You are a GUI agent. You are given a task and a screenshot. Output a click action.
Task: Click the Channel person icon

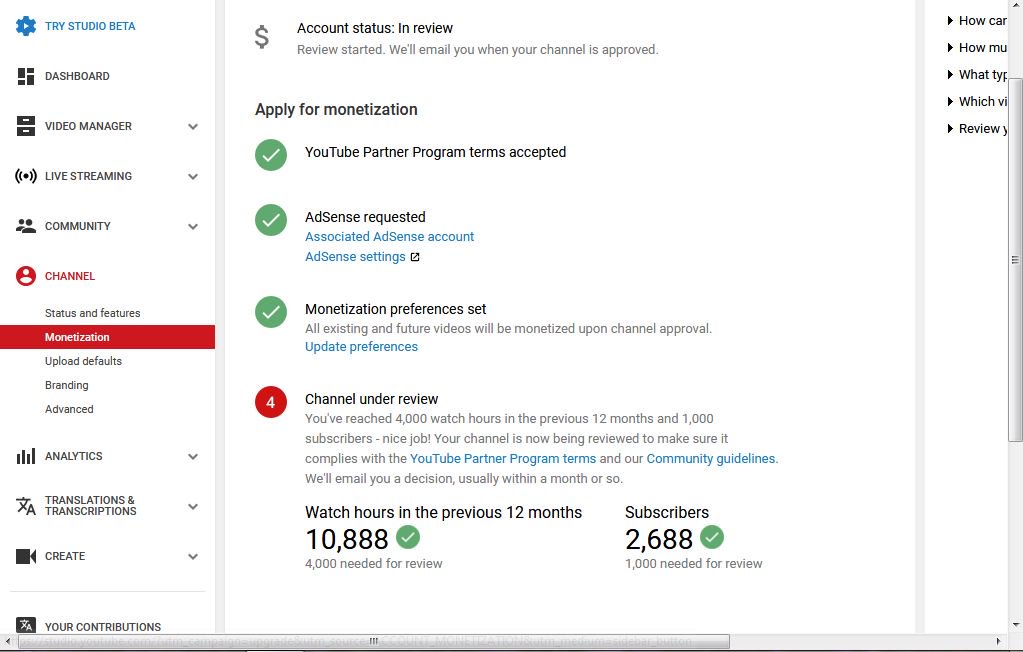pos(25,276)
